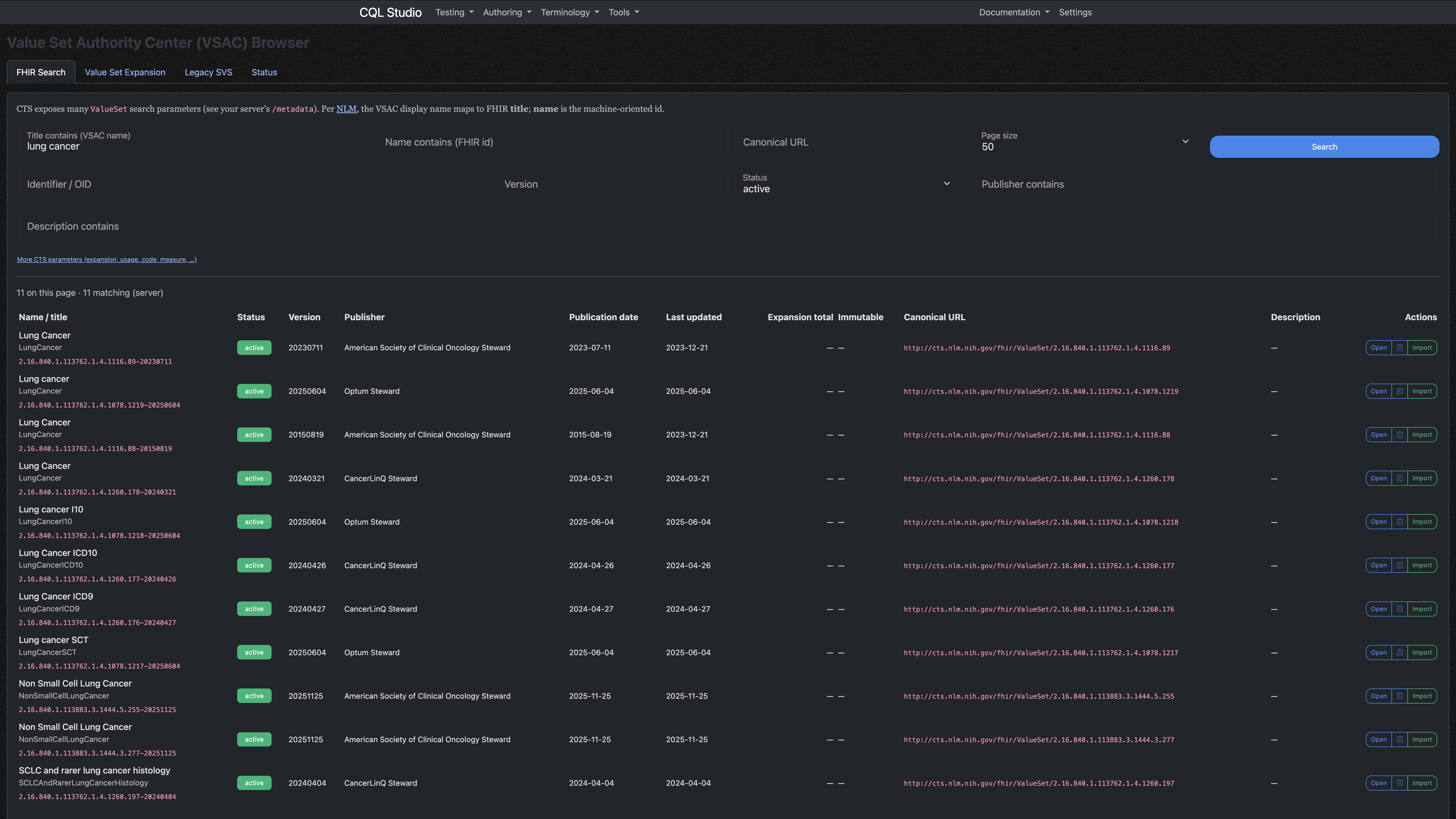
Task: Import the Lung cancer I10 value set
Action: tap(1422, 522)
